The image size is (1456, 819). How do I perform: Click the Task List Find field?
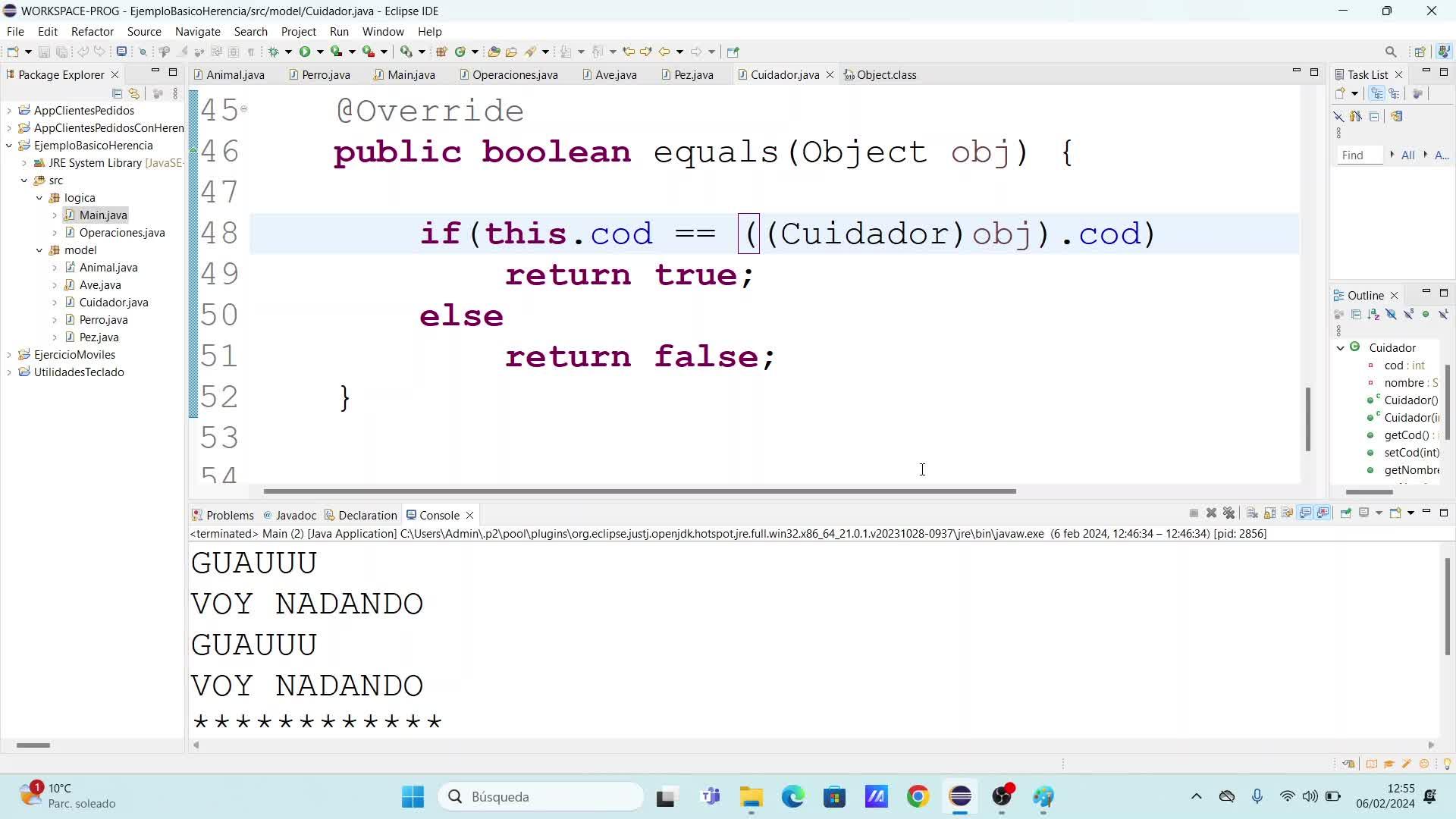[1359, 155]
